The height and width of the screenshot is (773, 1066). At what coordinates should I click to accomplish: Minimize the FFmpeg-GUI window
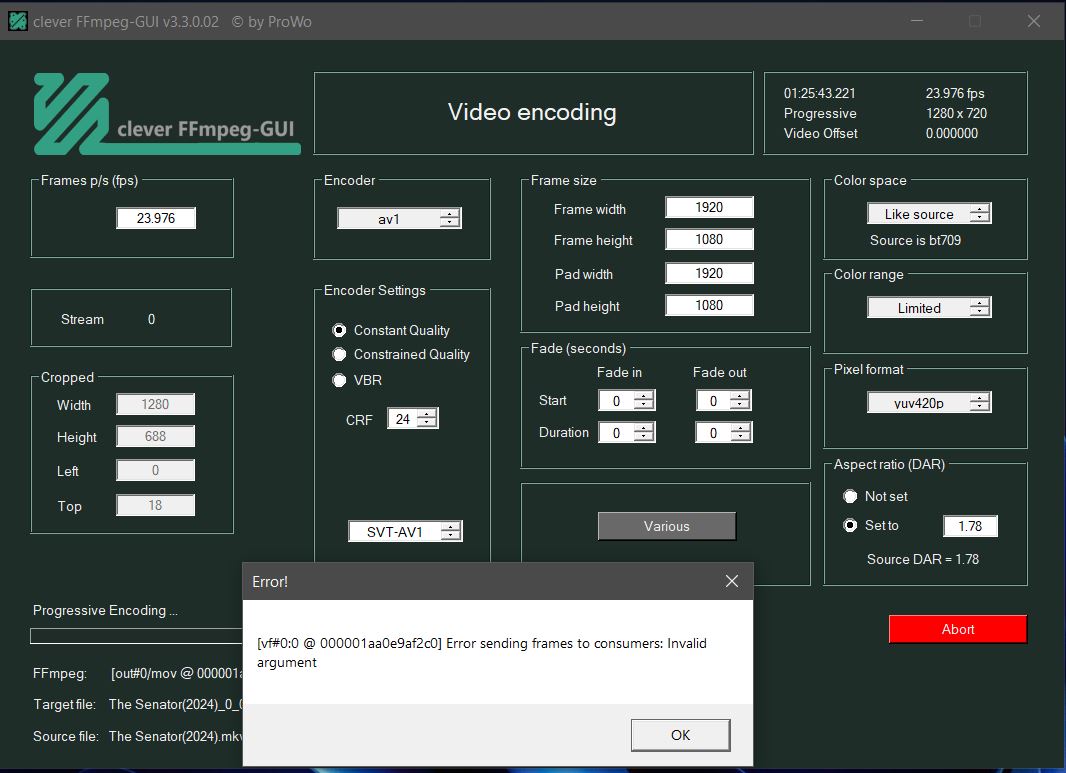[x=917, y=21]
